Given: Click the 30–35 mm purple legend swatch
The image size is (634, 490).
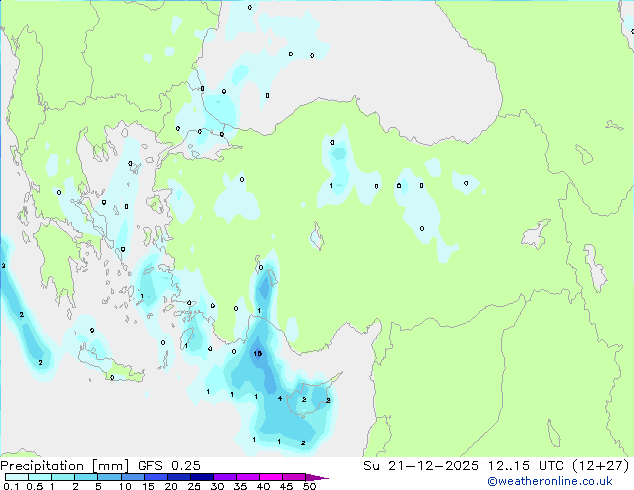Looking at the screenshot, I should pyautogui.click(x=224, y=477).
